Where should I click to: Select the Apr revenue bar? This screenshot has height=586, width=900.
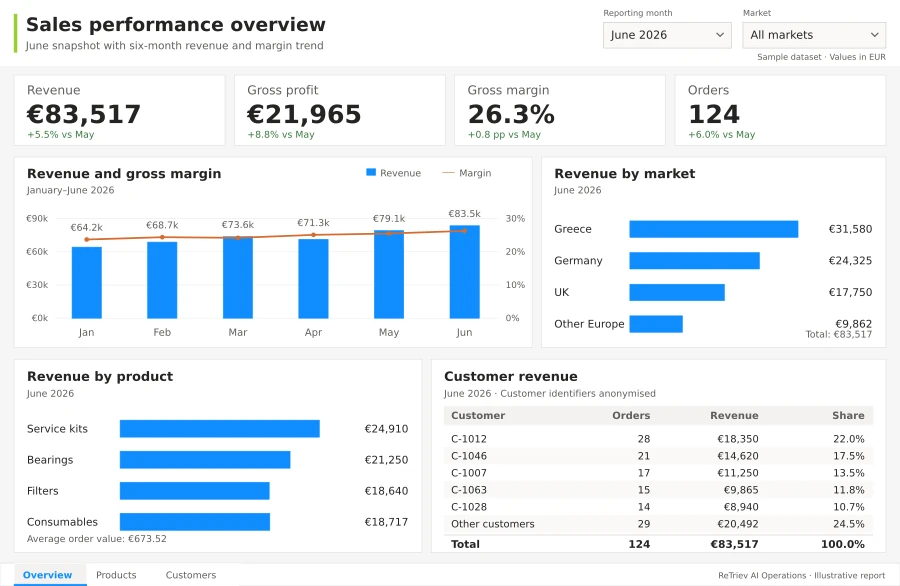(x=313, y=278)
